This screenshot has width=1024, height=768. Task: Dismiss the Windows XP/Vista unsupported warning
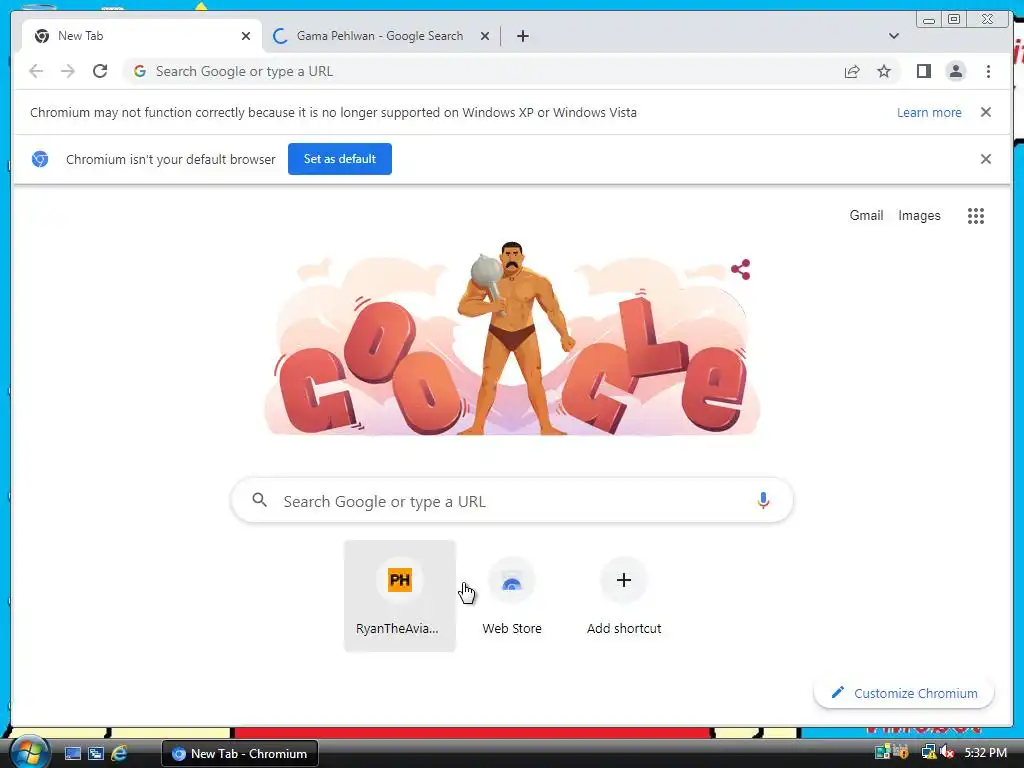pos(985,112)
